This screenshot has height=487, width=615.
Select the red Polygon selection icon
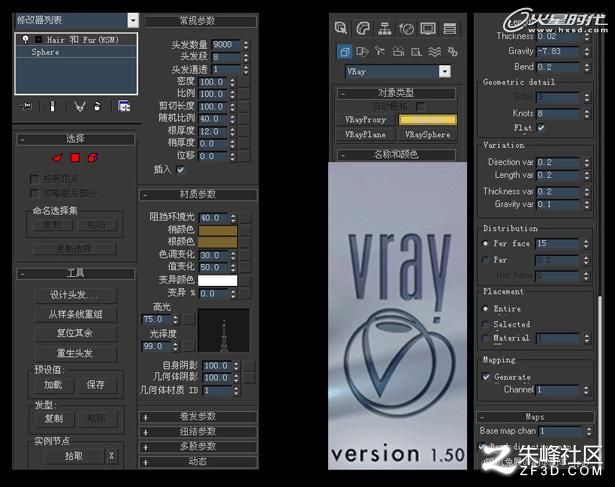(x=75, y=158)
